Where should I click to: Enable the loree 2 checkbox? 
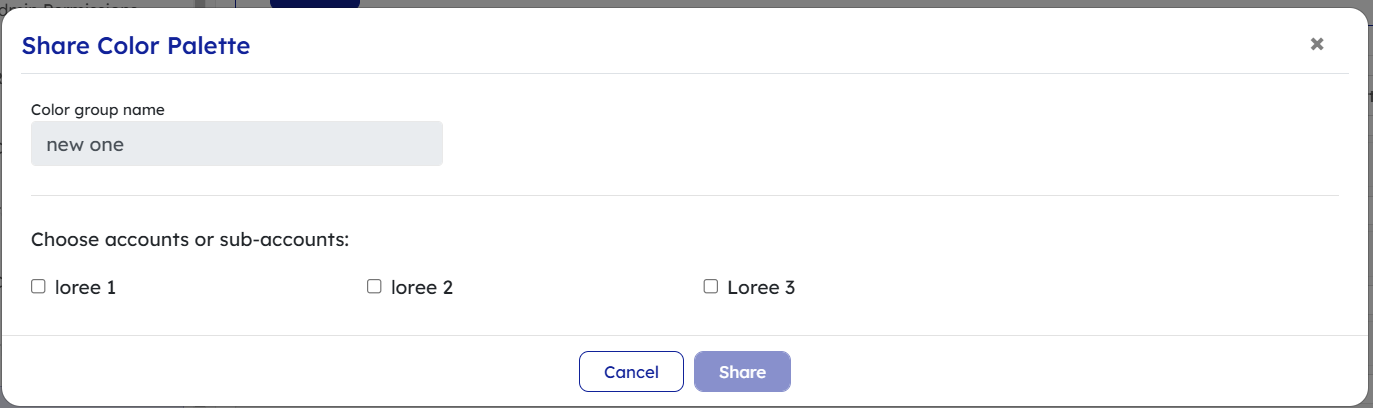pos(375,287)
